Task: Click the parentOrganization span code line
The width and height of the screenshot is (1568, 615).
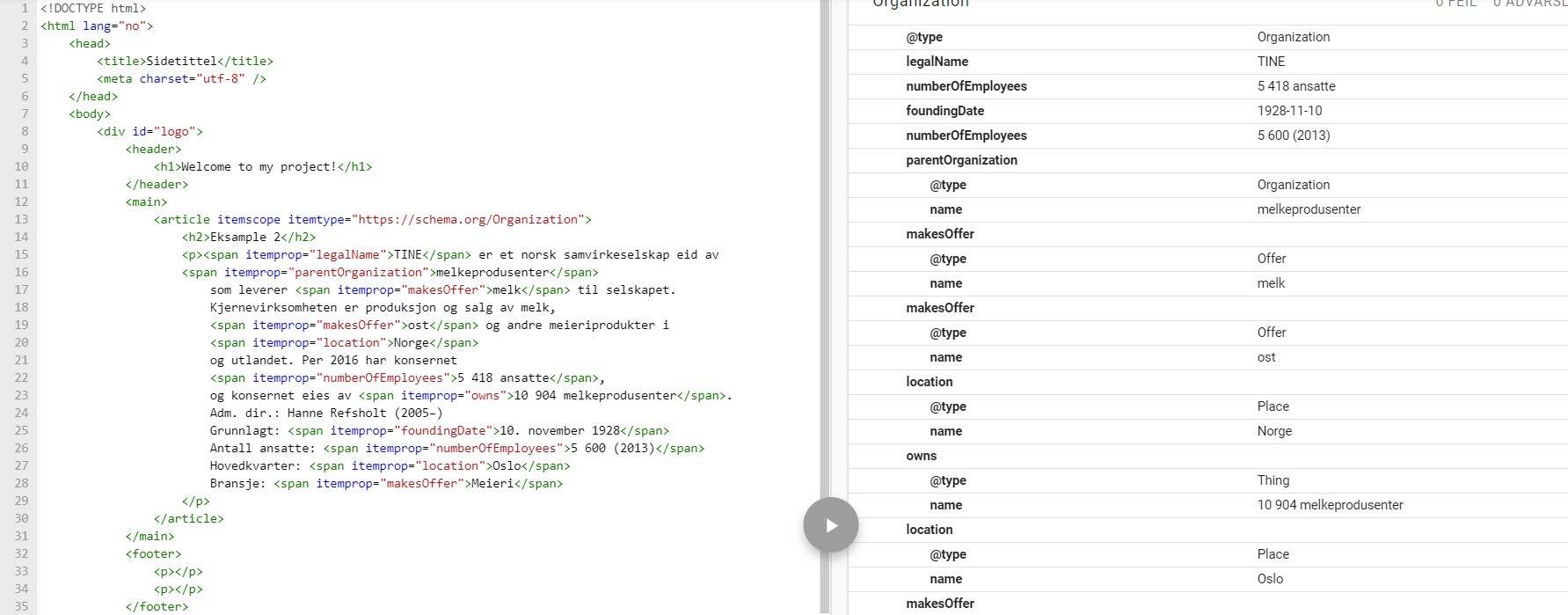Action: tap(390, 272)
